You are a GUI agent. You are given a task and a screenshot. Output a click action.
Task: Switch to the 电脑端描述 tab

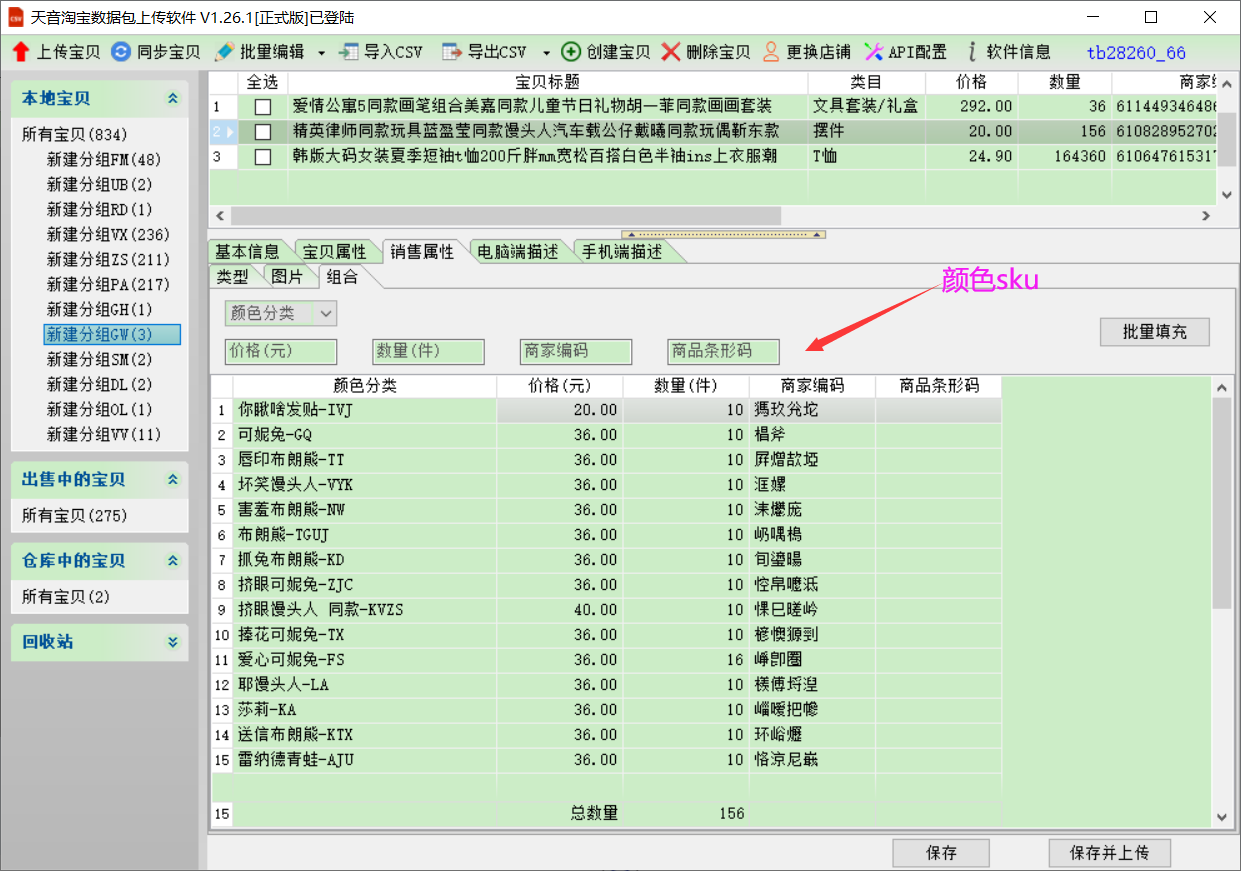click(x=518, y=252)
